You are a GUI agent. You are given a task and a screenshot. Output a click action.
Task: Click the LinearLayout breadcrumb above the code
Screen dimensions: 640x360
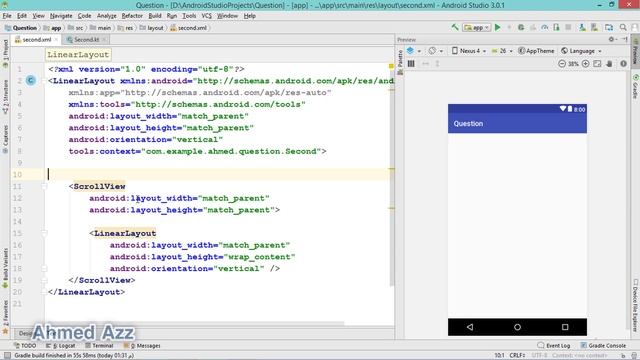[x=78, y=54]
